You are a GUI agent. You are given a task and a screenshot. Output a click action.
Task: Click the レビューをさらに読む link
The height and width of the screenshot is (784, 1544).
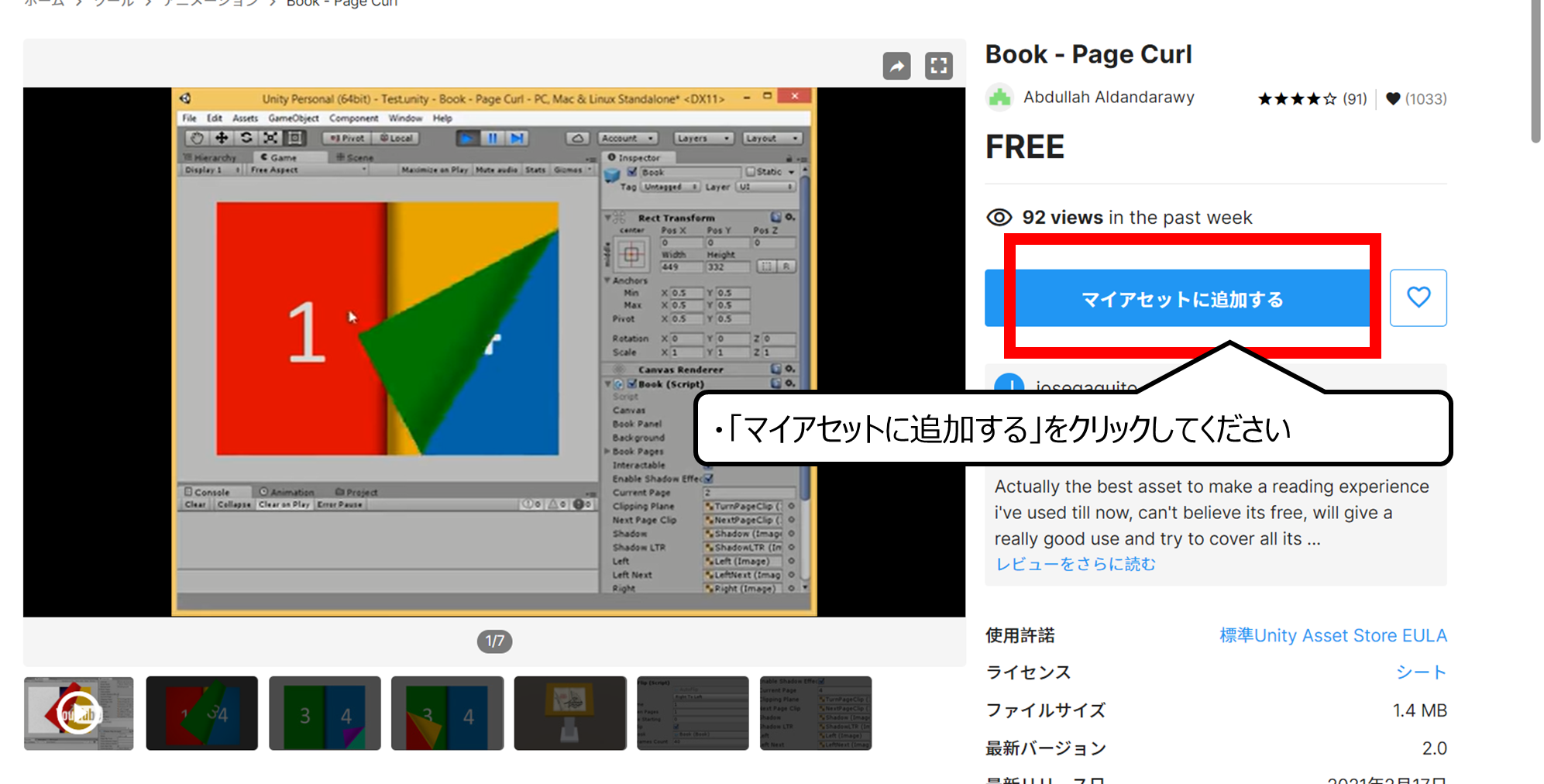[x=1075, y=564]
